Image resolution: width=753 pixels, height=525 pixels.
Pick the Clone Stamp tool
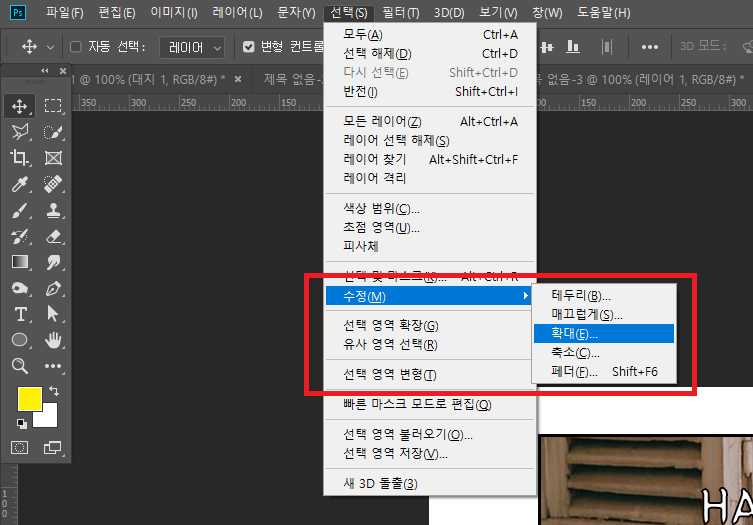[x=54, y=210]
